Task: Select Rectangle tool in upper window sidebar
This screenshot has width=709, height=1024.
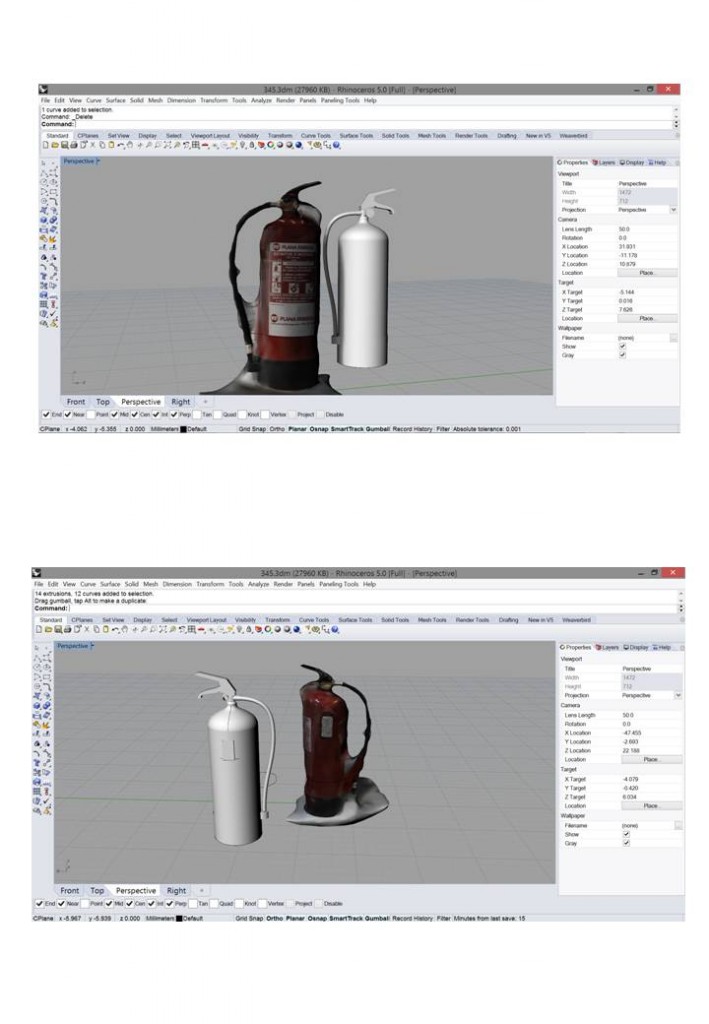Action: pyautogui.click(x=53, y=191)
